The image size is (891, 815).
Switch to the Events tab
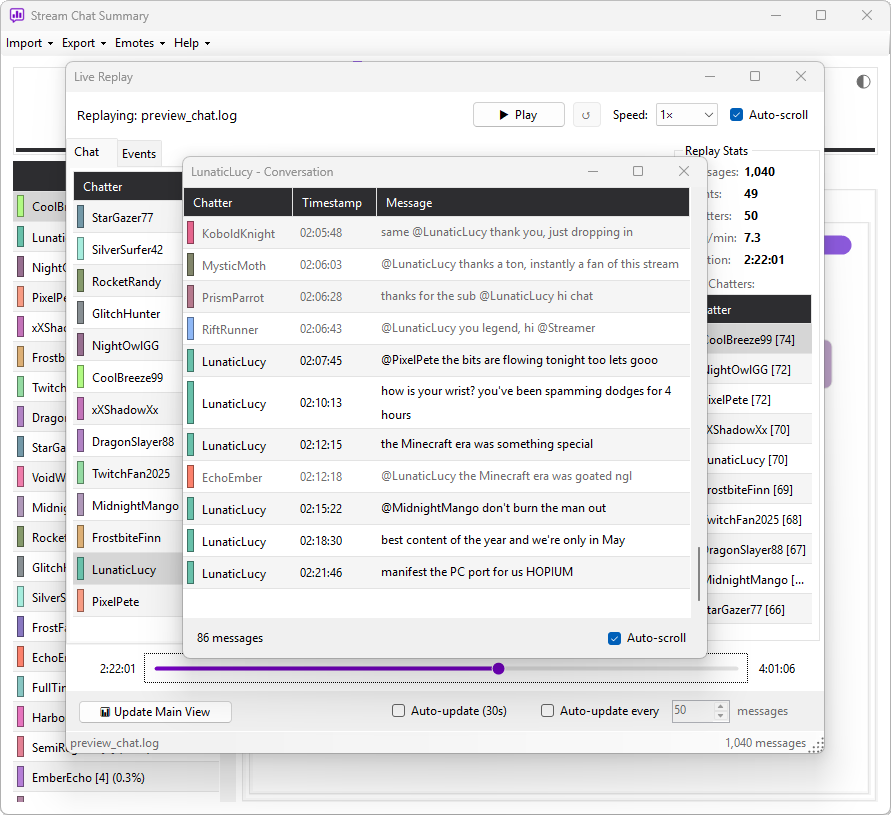click(139, 153)
